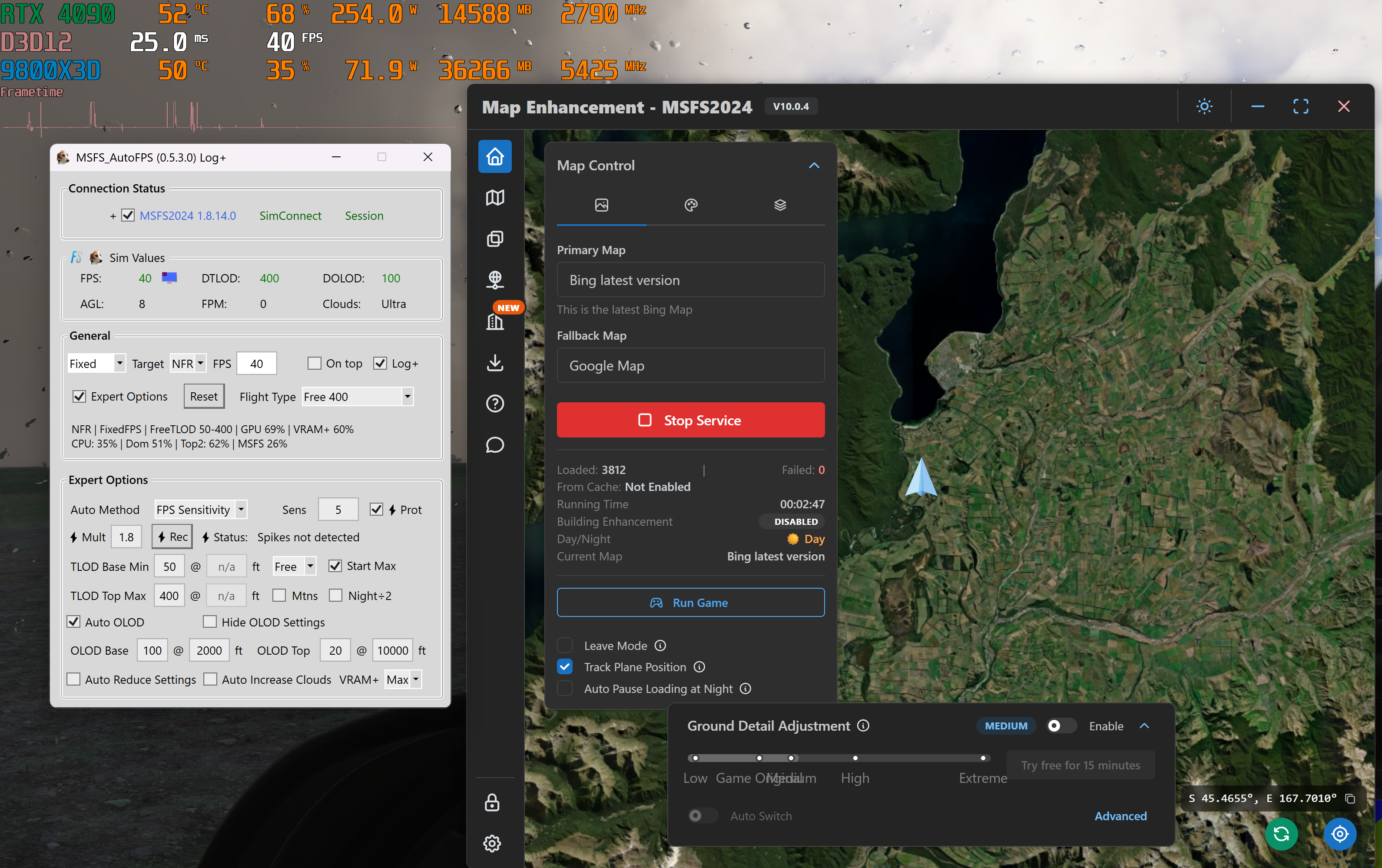Open the Primary Map selector
This screenshot has width=1382, height=868.
[690, 280]
